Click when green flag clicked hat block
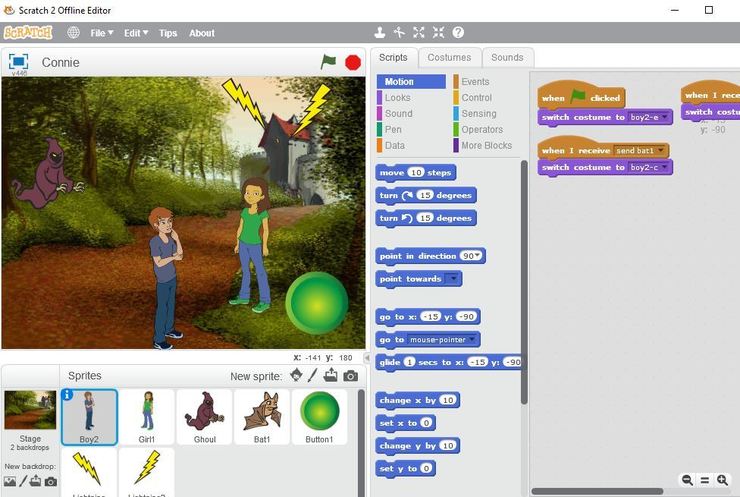 pyautogui.click(x=581, y=97)
